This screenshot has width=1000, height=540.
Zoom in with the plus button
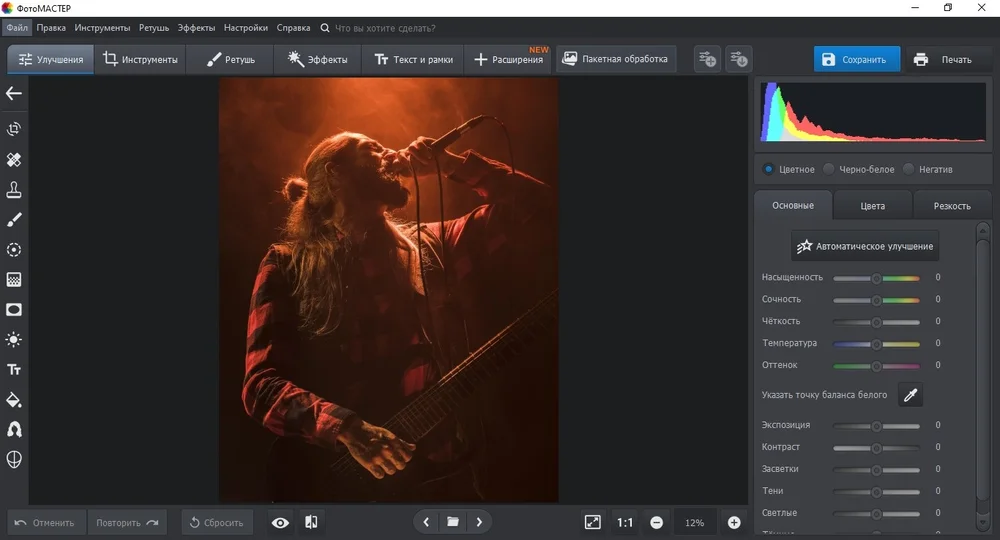734,522
